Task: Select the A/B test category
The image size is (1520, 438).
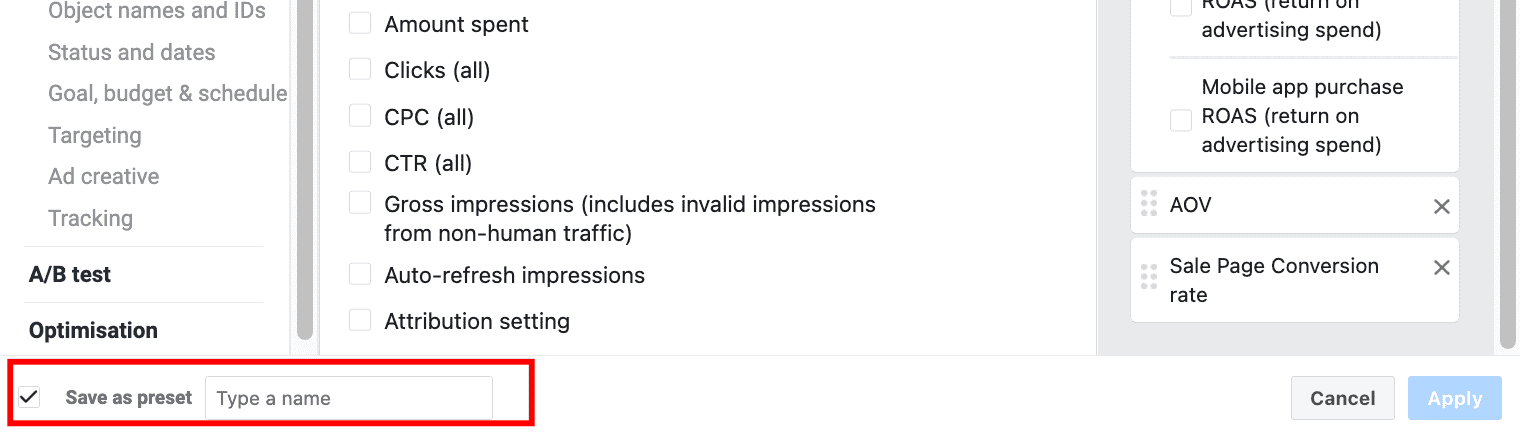Action: [x=70, y=274]
